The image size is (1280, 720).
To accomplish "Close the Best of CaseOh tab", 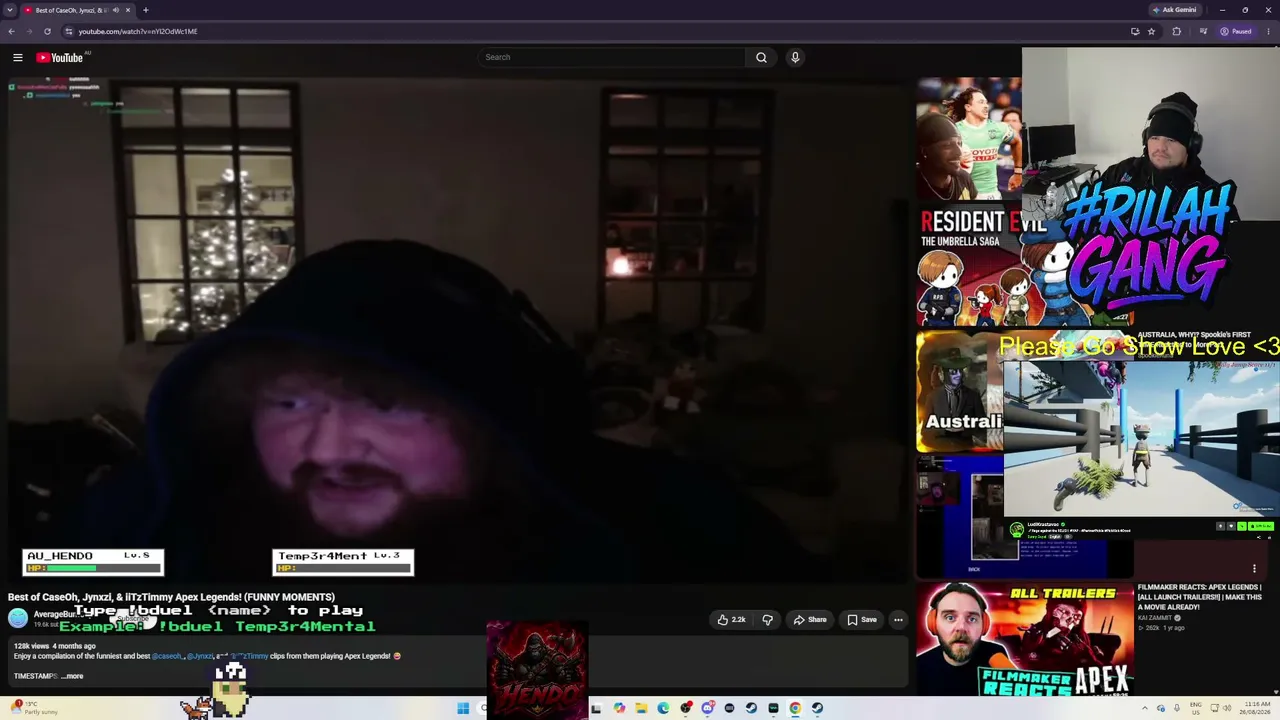I will click(x=128, y=10).
